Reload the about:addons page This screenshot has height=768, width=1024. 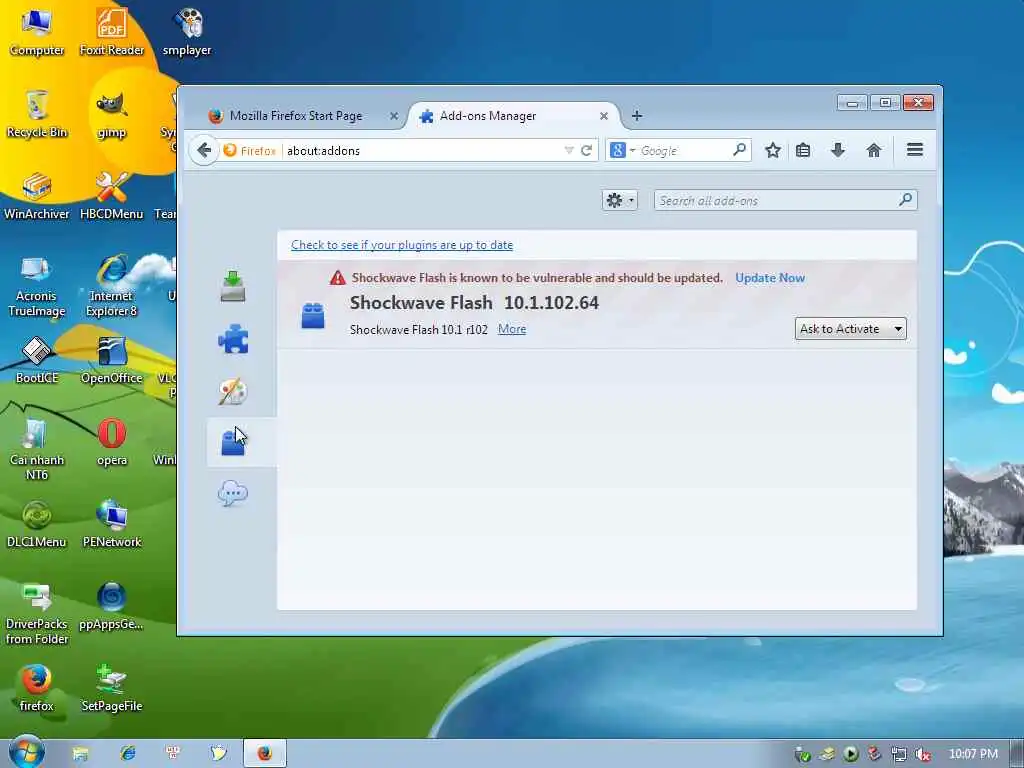586,150
